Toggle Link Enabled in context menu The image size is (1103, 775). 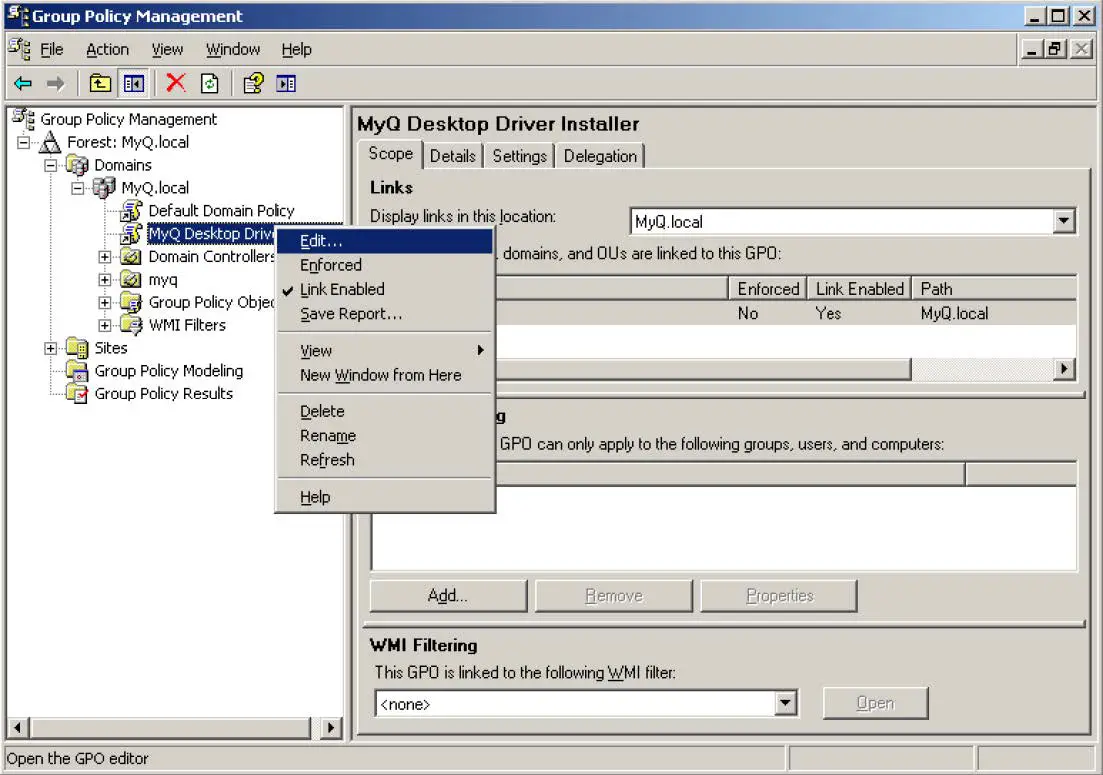pyautogui.click(x=342, y=289)
